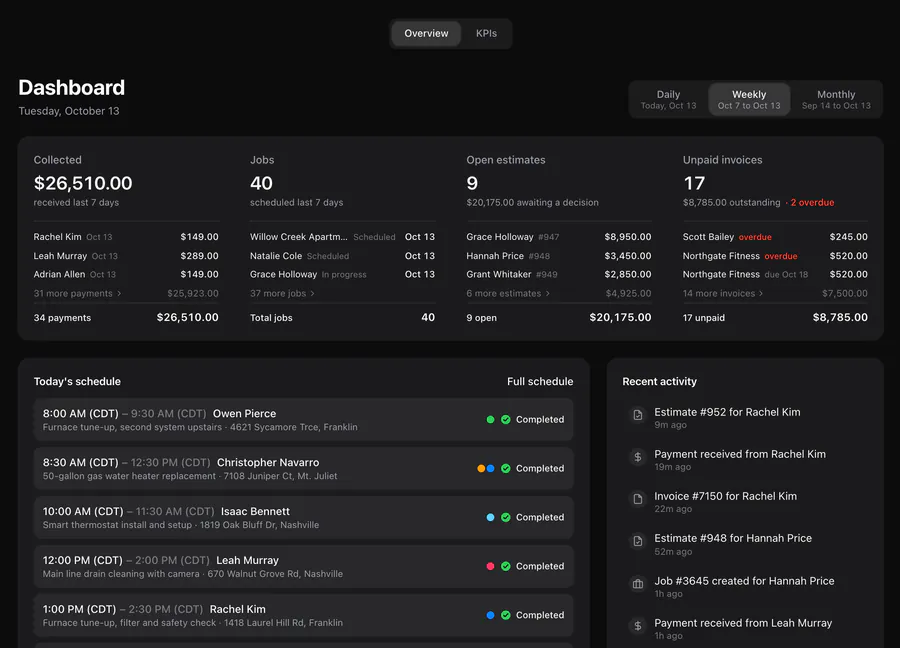Open Christopher Navarro water heater replacement job
Image resolution: width=900 pixels, height=648 pixels.
[x=304, y=468]
